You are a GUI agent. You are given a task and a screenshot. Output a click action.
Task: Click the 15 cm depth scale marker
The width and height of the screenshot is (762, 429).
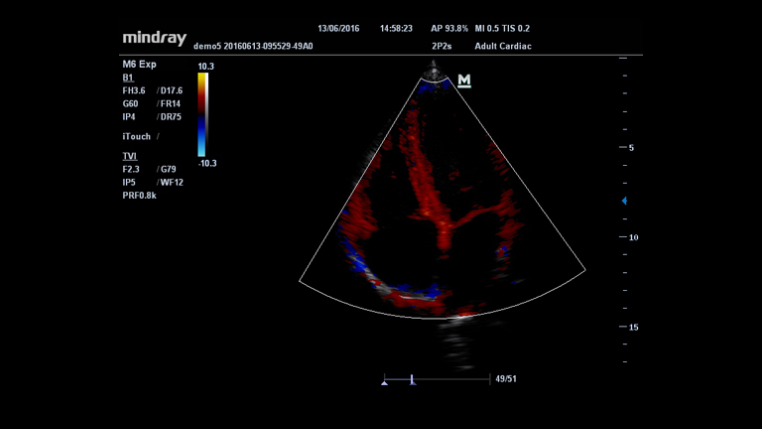[633, 327]
